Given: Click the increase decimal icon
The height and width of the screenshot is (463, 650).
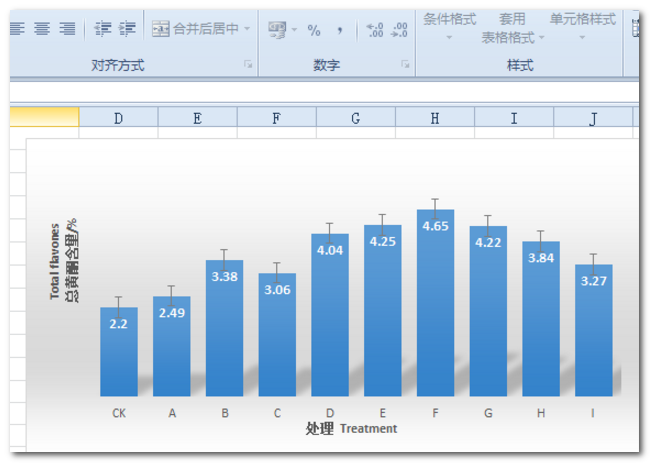Looking at the screenshot, I should pos(375,30).
